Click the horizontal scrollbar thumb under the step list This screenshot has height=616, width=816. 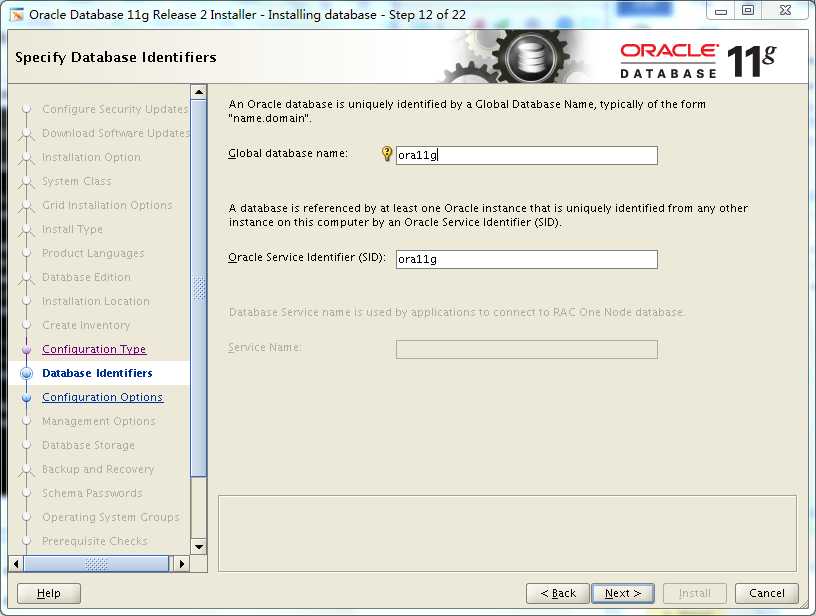(x=96, y=563)
